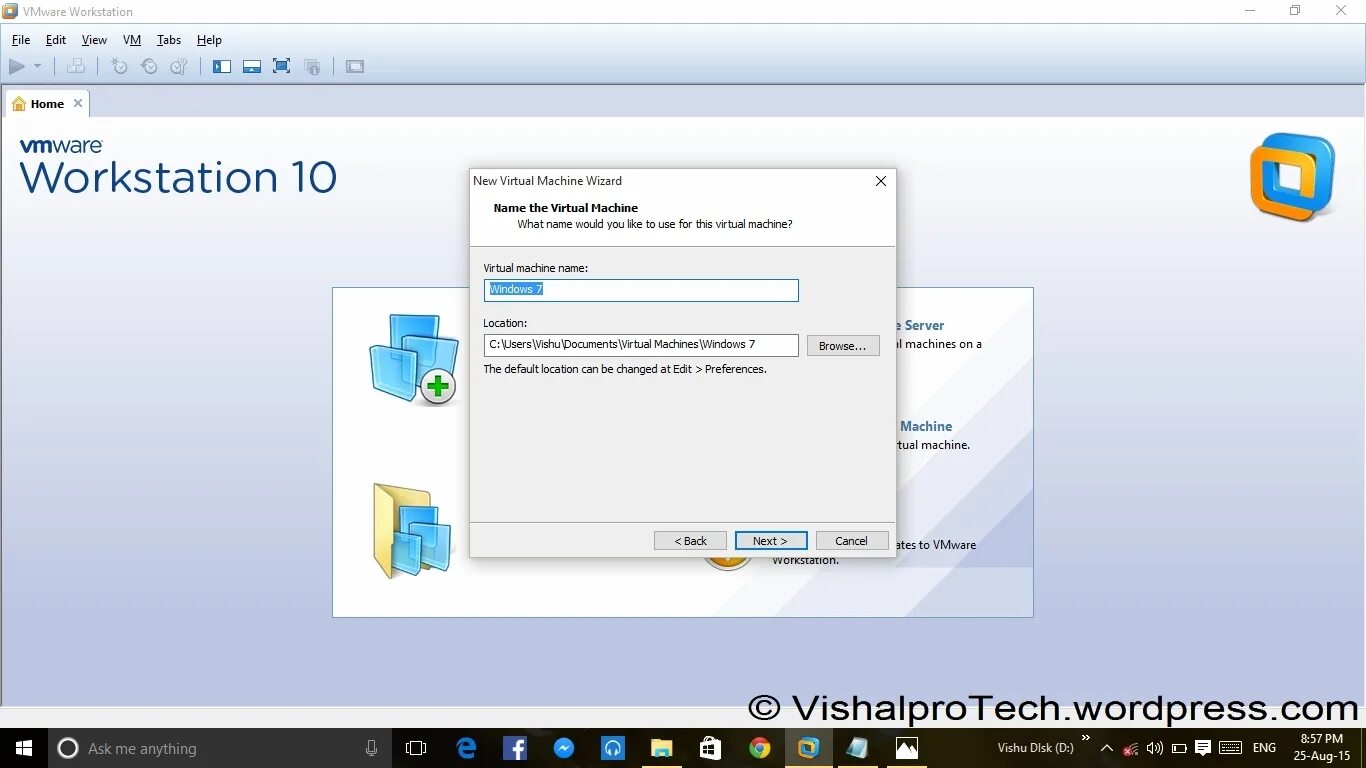The width and height of the screenshot is (1366, 768).
Task: Toggle the Show Library sidebar icon
Action: click(222, 67)
